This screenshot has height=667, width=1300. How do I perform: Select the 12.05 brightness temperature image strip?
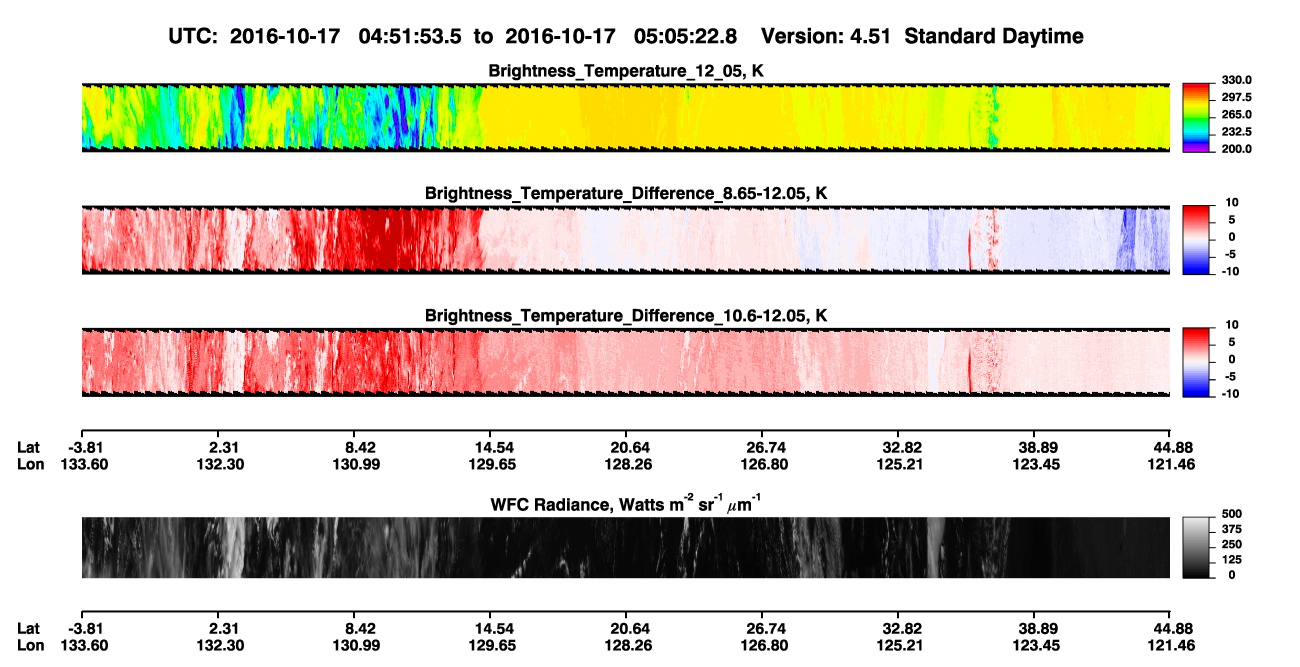point(625,117)
